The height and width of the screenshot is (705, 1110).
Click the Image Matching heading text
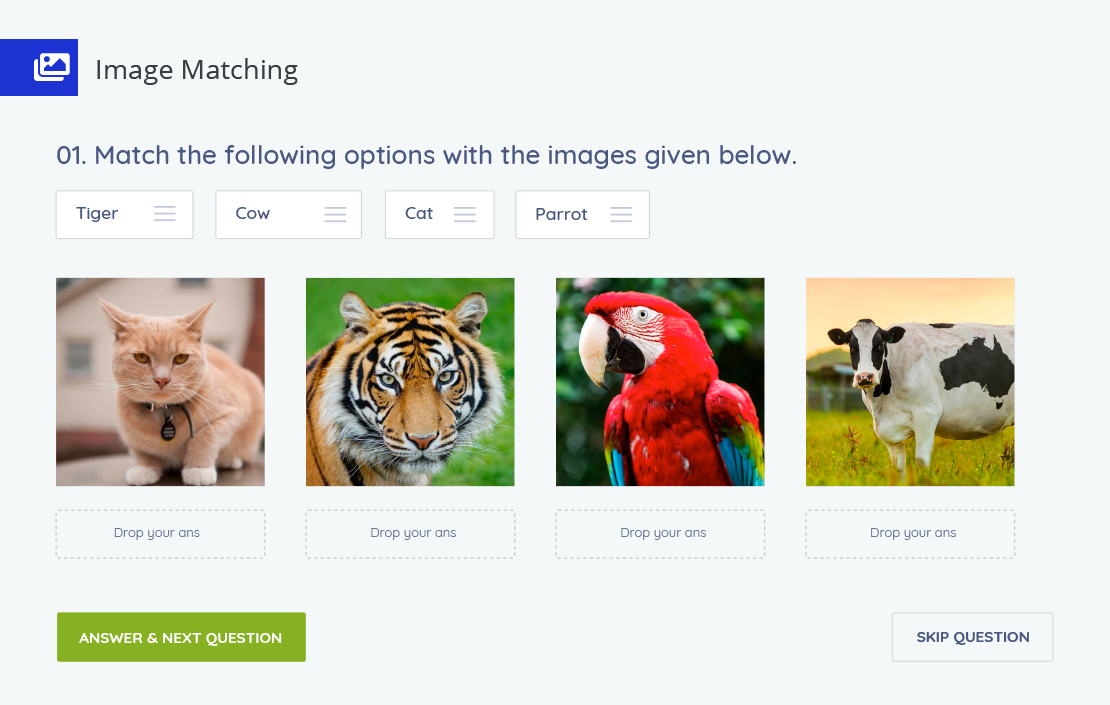coord(197,70)
